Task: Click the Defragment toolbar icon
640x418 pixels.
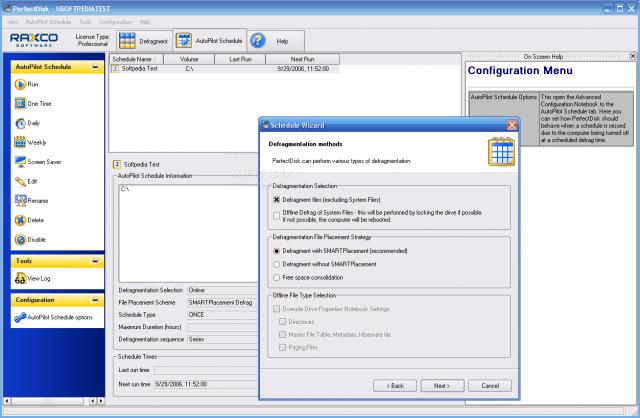Action: pyautogui.click(x=127, y=41)
